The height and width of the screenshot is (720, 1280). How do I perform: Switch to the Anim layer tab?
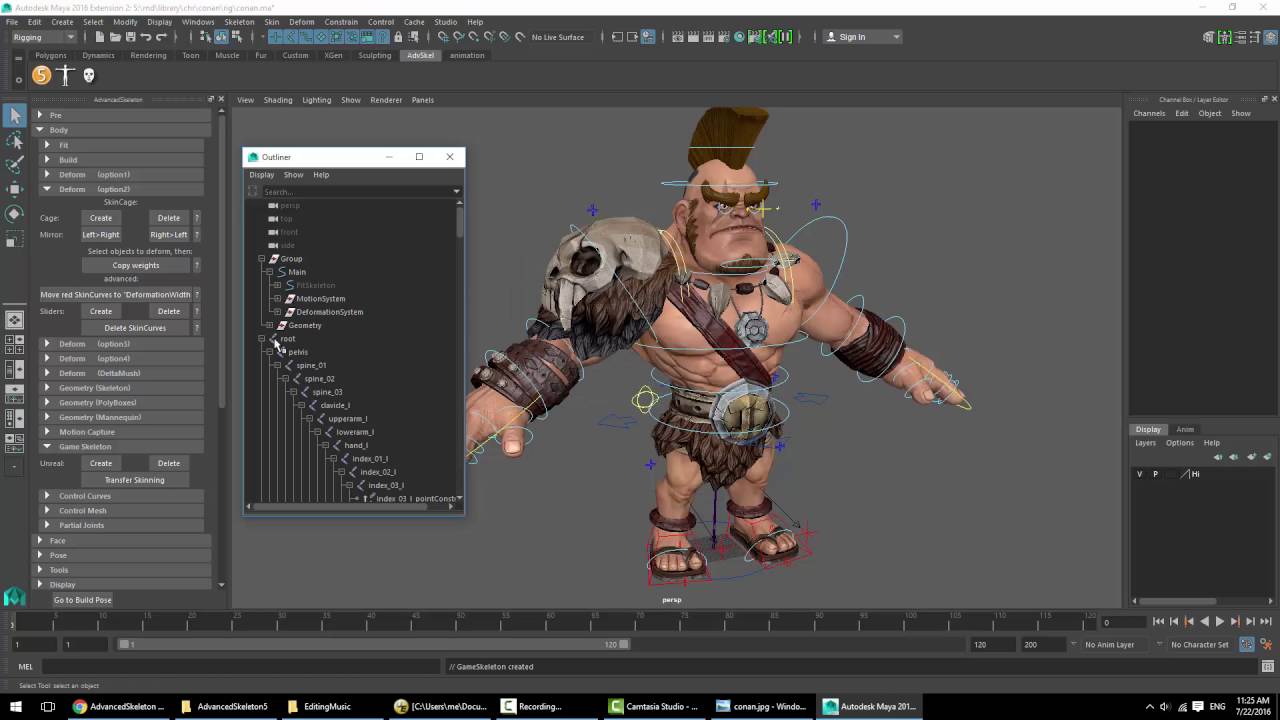point(1185,430)
